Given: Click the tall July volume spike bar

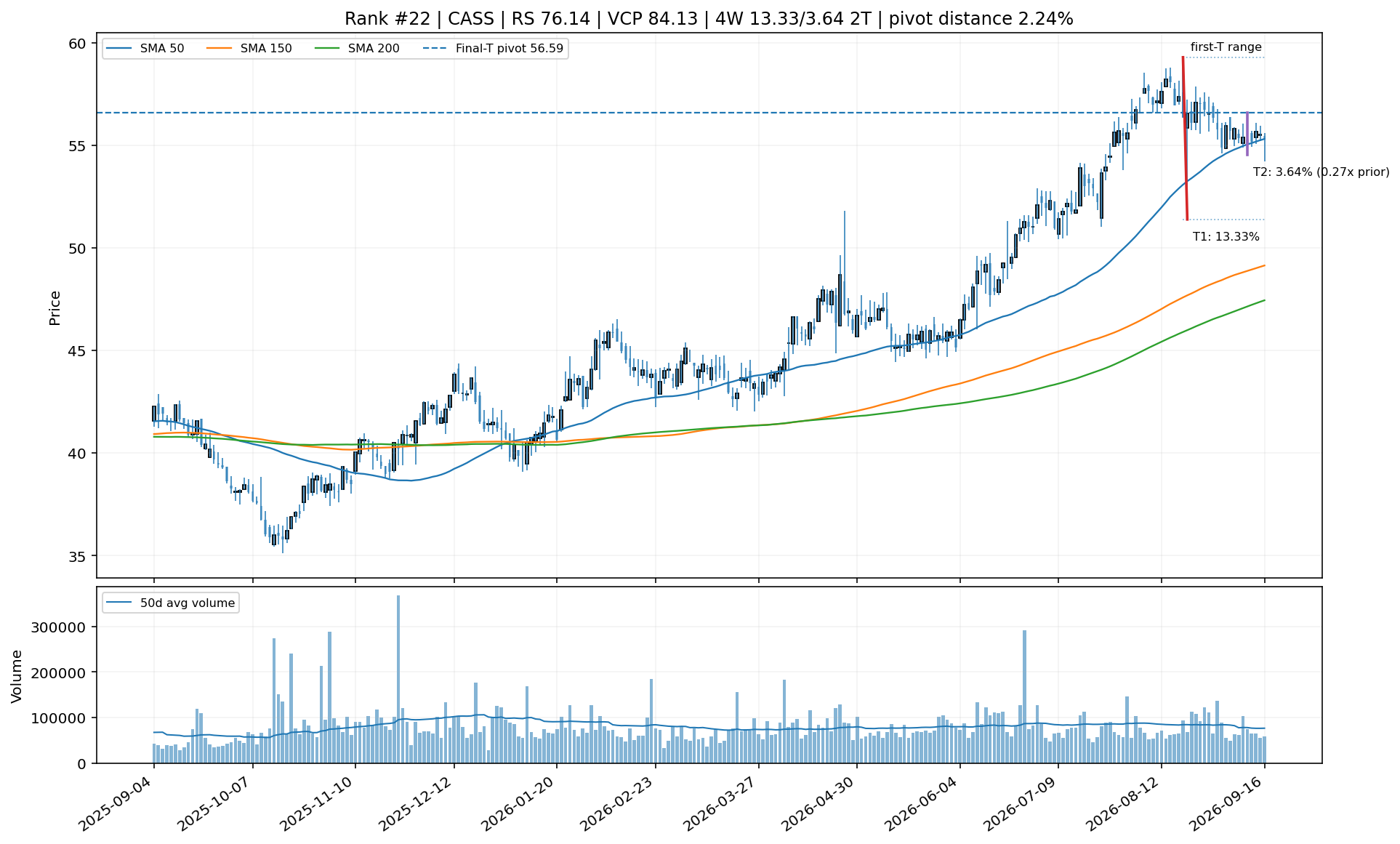Looking at the screenshot, I should pyautogui.click(x=1024, y=696).
